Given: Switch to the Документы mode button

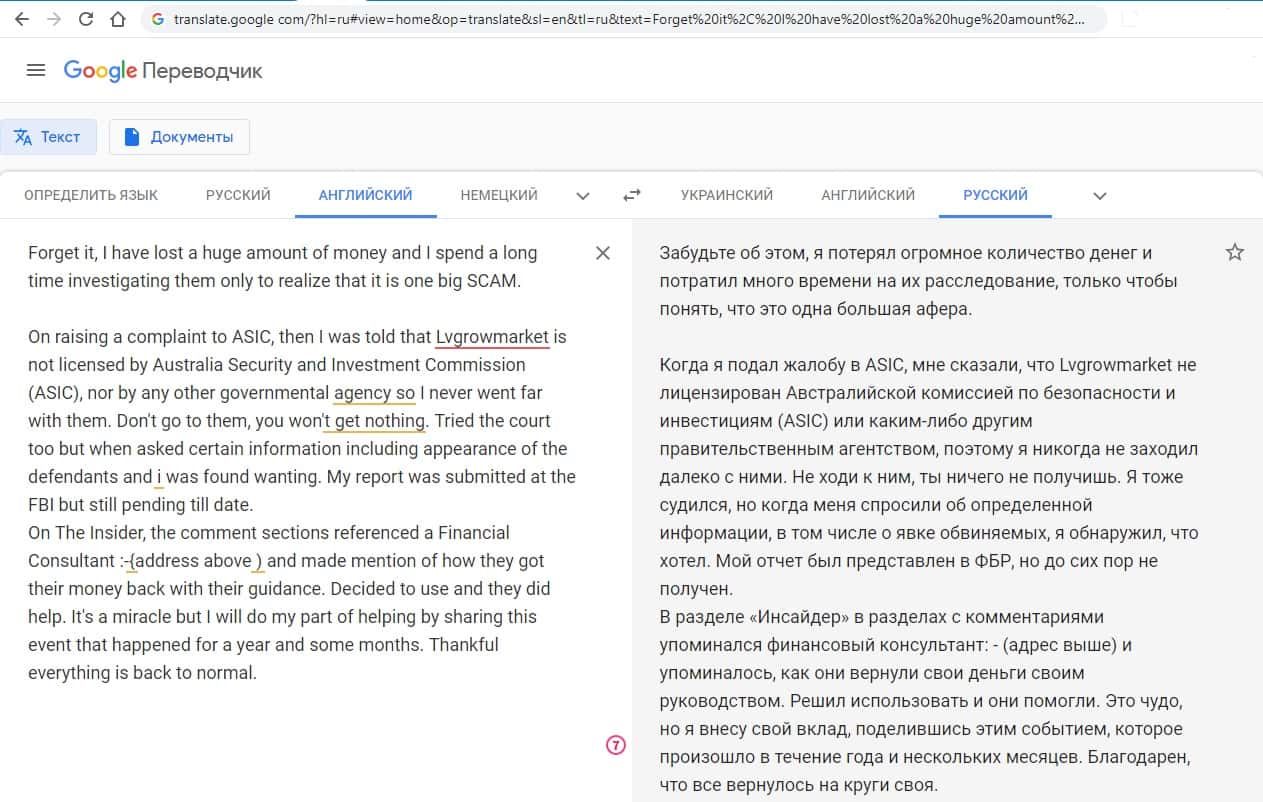Looking at the screenshot, I should tap(179, 137).
